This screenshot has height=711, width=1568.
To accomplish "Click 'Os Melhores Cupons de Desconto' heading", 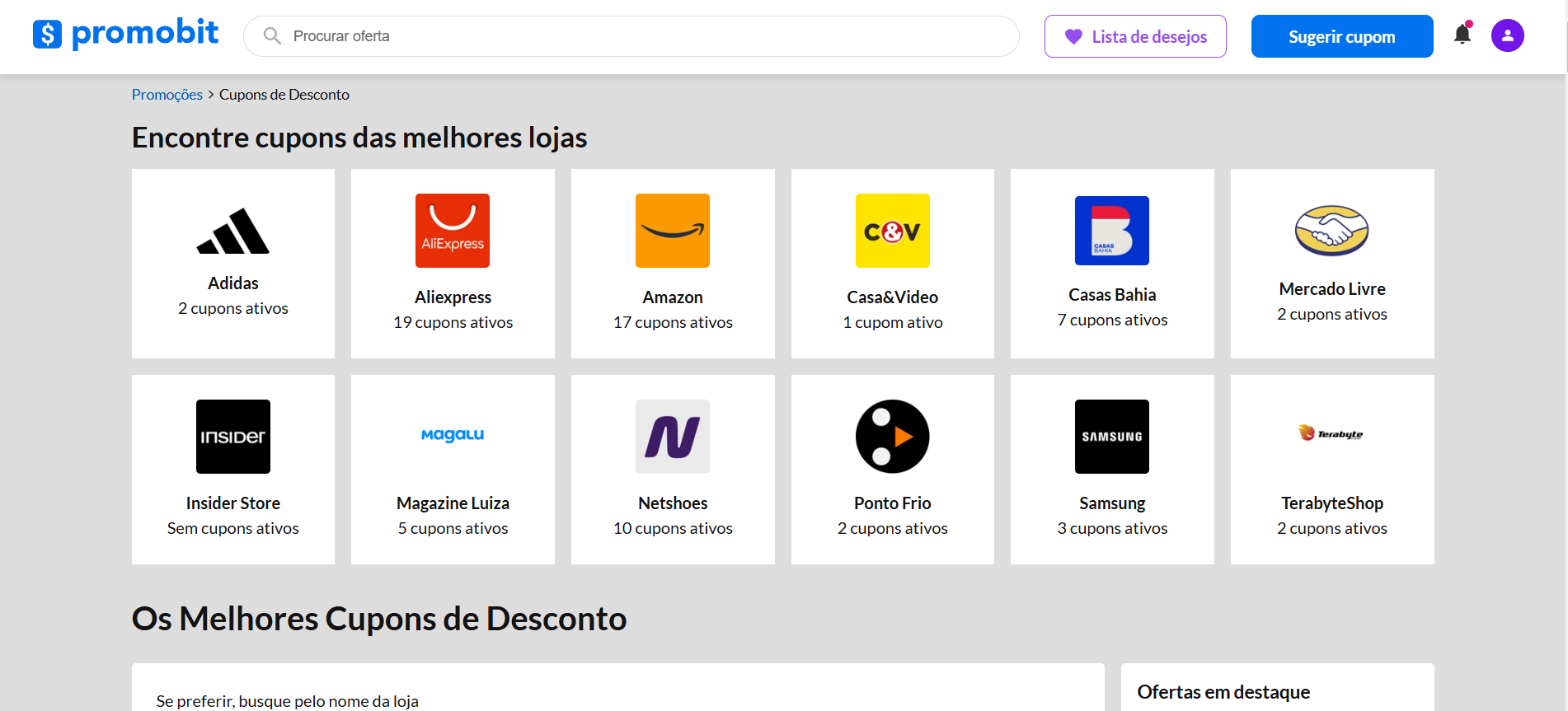I will pos(379,619).
